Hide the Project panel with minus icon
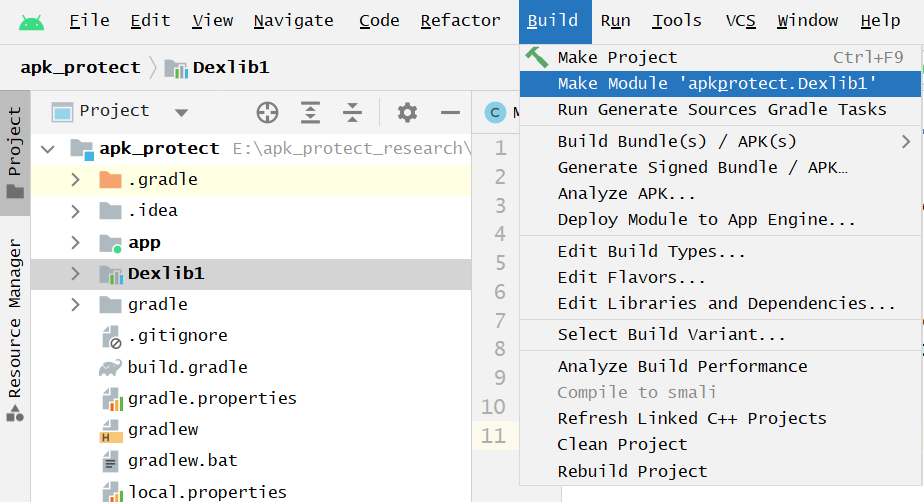 pos(450,112)
